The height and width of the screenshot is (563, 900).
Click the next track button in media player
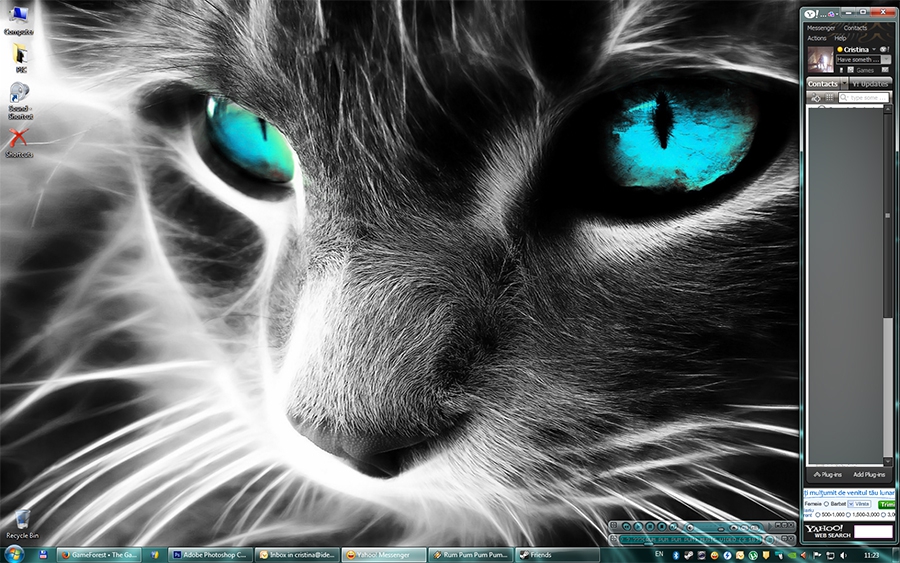pos(673,526)
